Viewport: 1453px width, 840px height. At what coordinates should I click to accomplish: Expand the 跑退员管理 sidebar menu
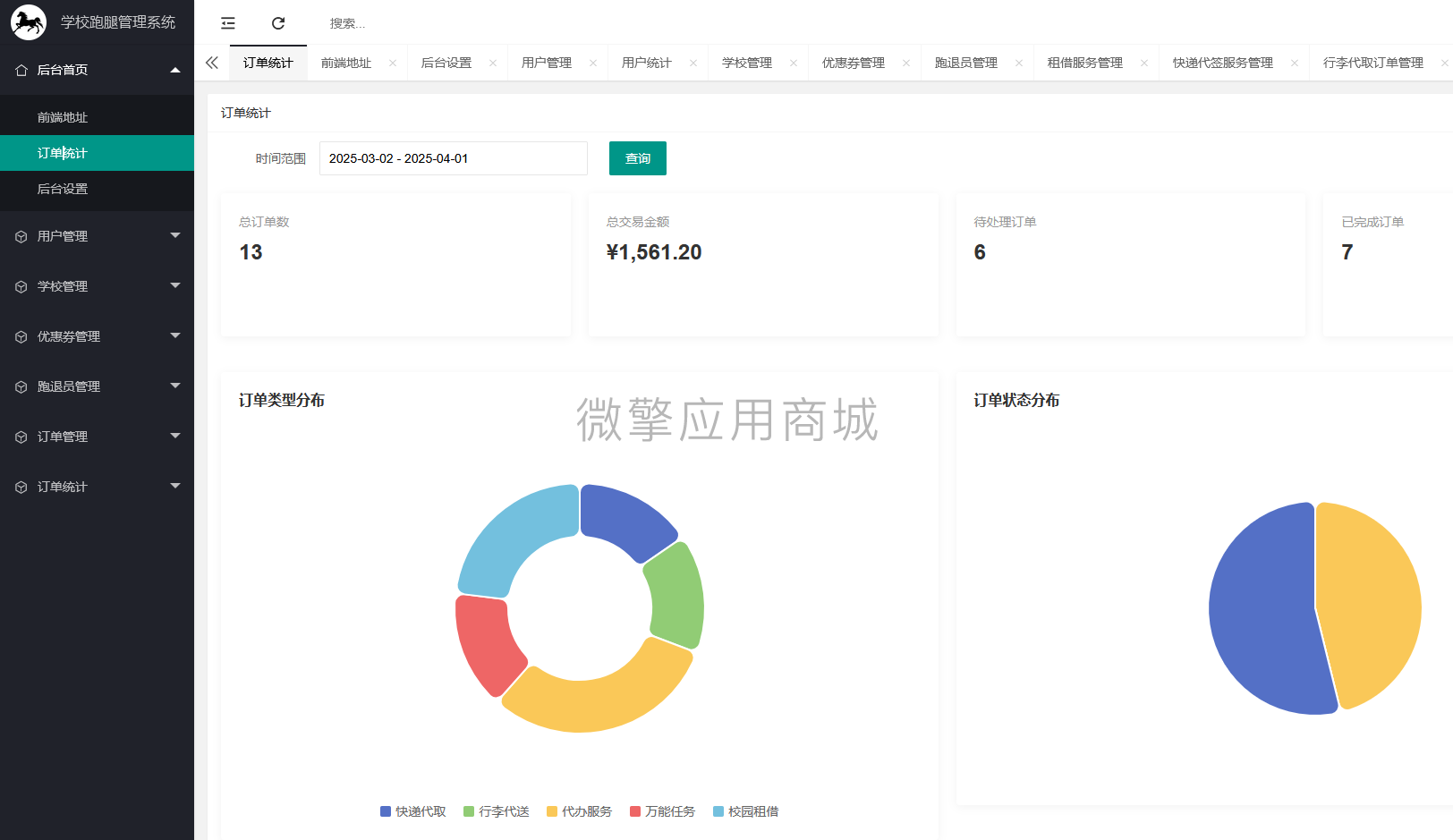point(175,386)
